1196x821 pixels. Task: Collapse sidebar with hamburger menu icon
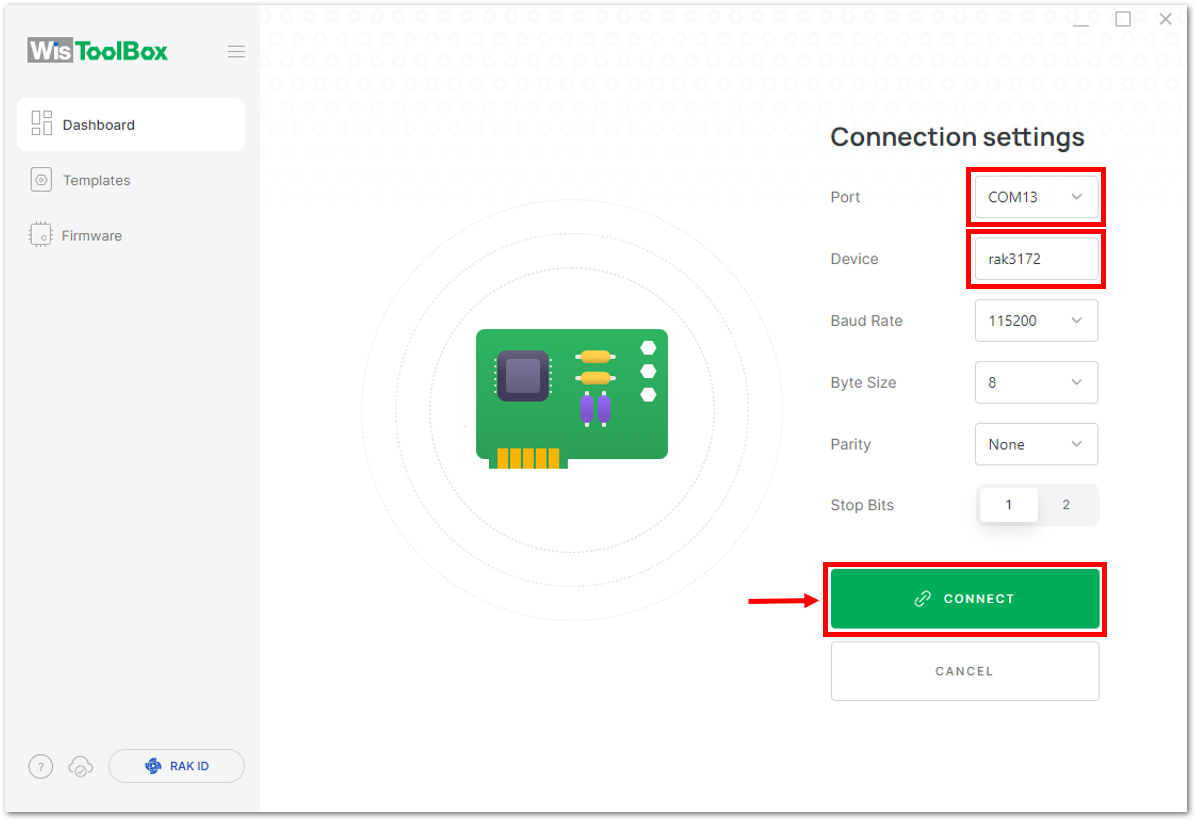236,51
